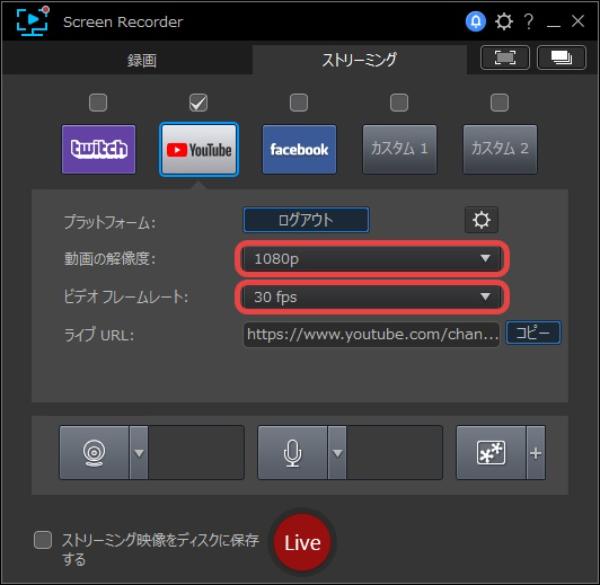Switch to compact screen-capture frame mode button
The height and width of the screenshot is (585, 600).
505,58
